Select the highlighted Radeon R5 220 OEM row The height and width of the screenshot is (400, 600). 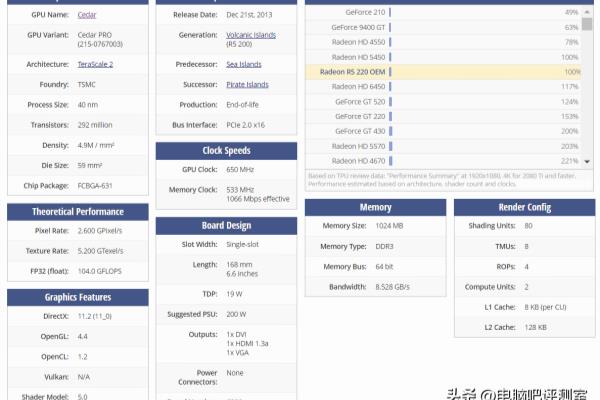443,72
